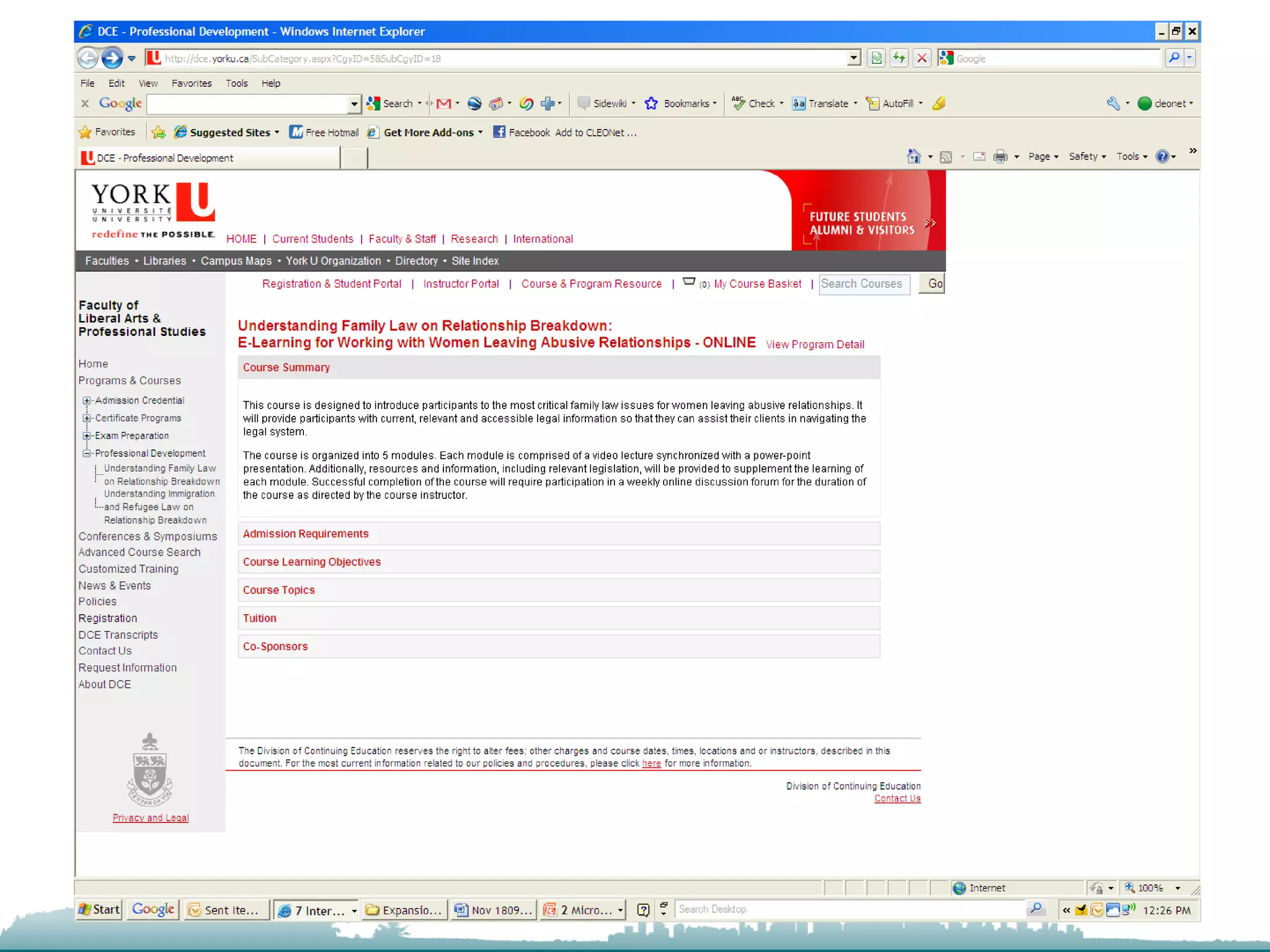Open the zoom level 100% dropdown
The image size is (1270, 952).
coord(1177,888)
